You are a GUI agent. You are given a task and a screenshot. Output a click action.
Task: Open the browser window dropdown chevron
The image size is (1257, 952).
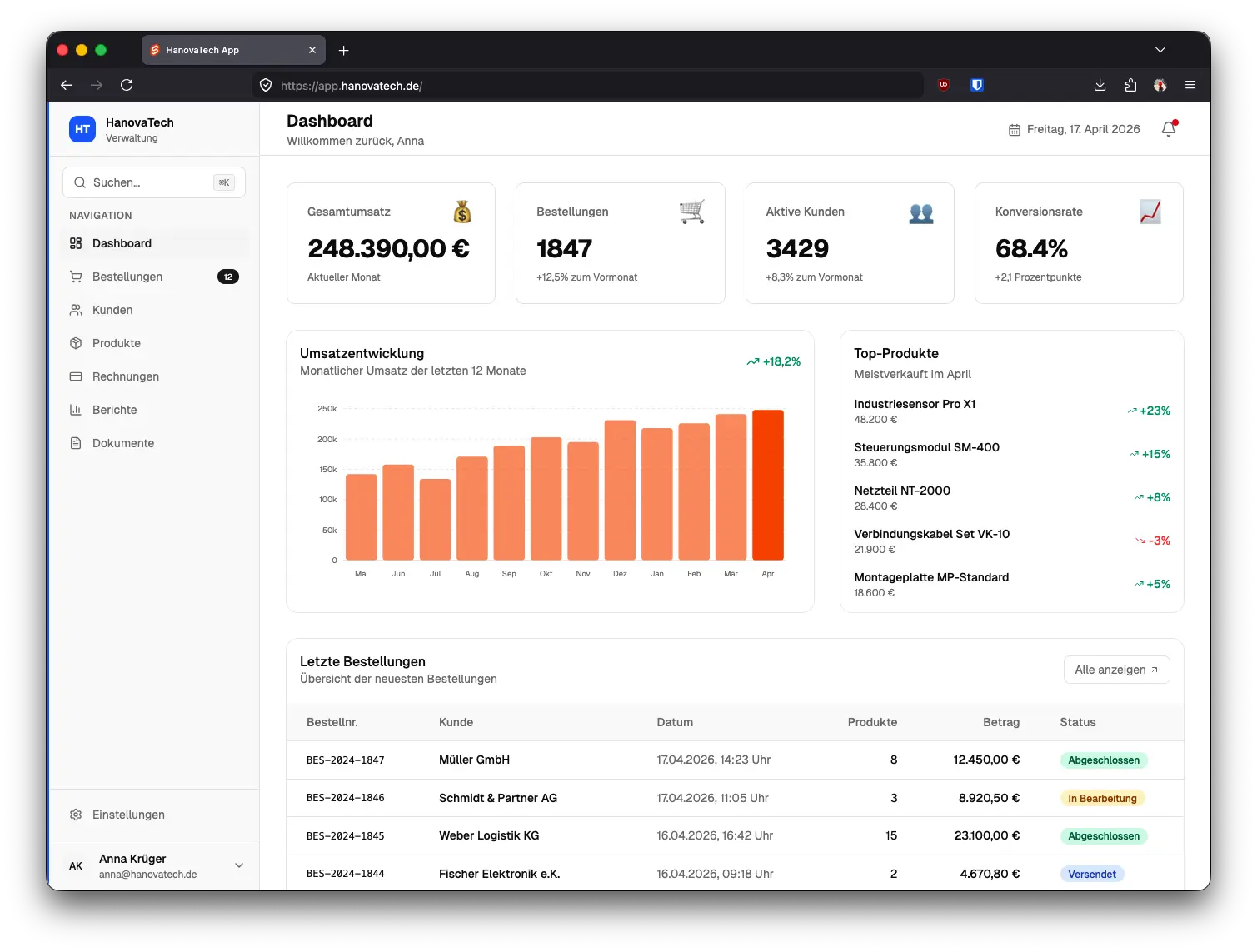click(x=1160, y=50)
